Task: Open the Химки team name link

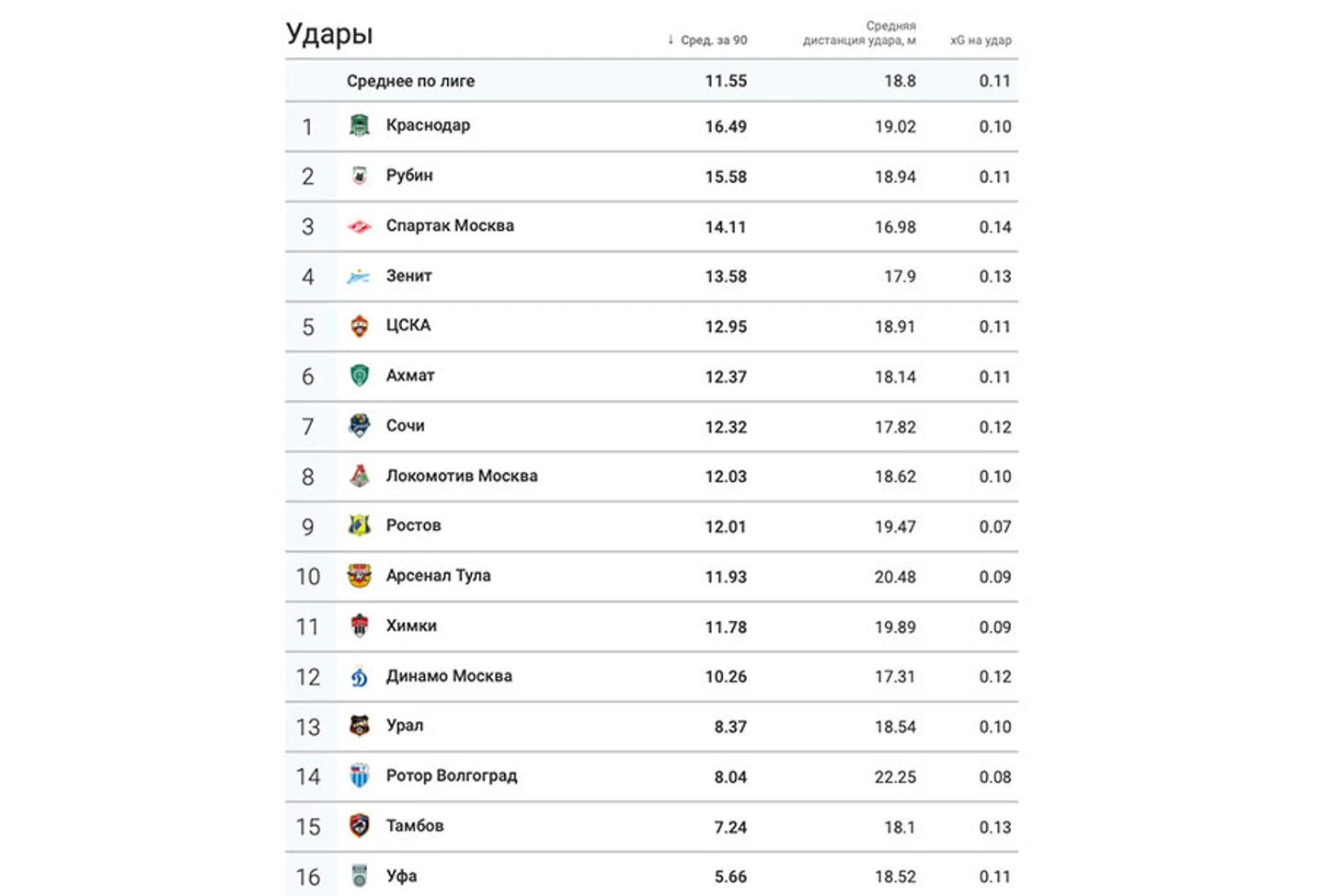Action: pos(411,626)
